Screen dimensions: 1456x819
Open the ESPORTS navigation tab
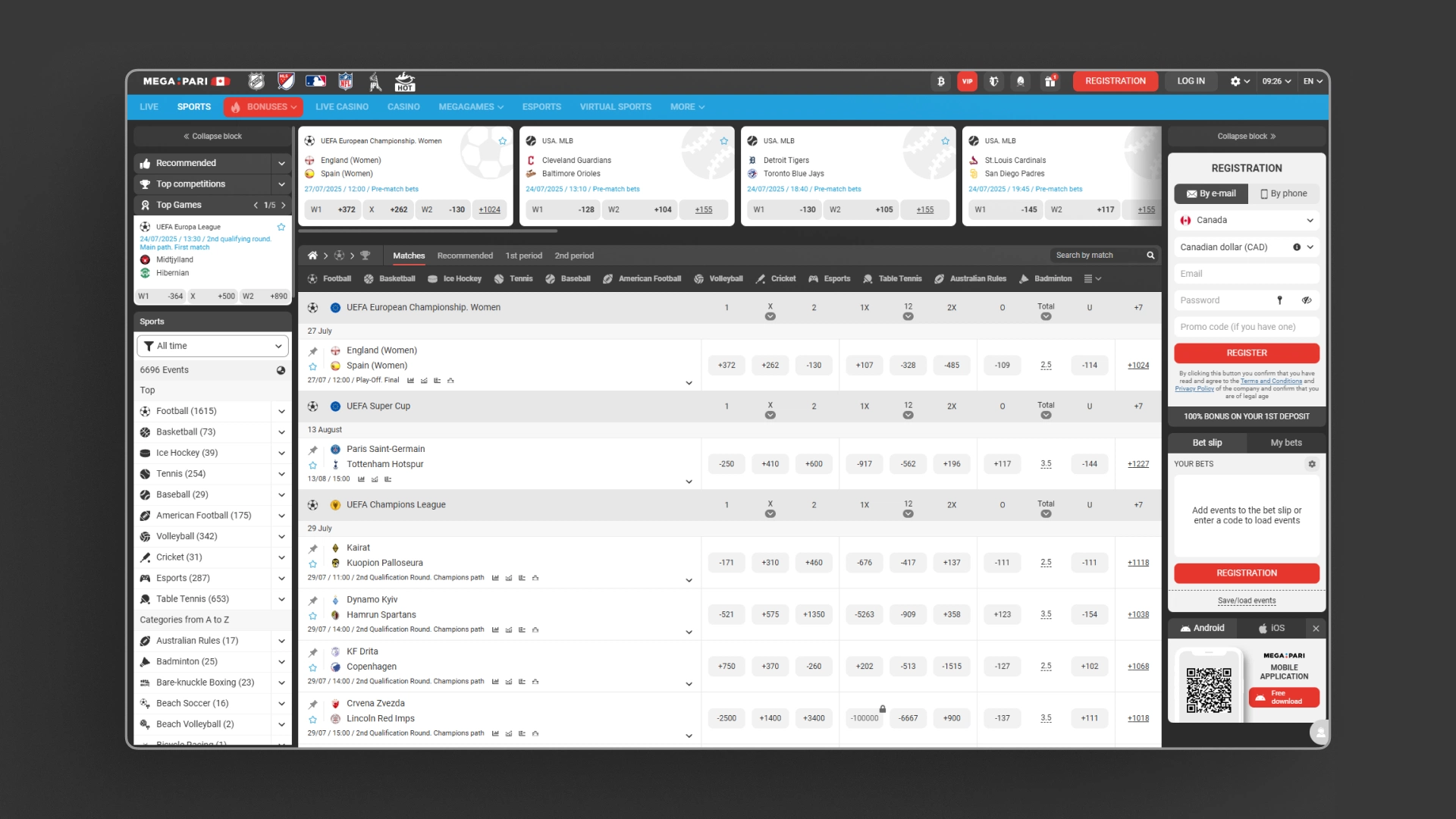point(541,107)
